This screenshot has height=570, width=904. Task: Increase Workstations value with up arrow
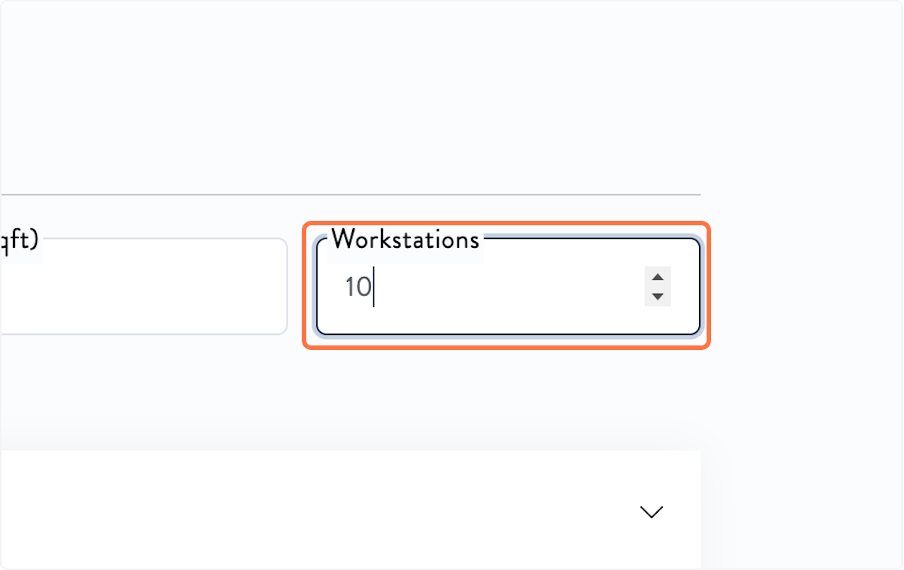tap(657, 278)
